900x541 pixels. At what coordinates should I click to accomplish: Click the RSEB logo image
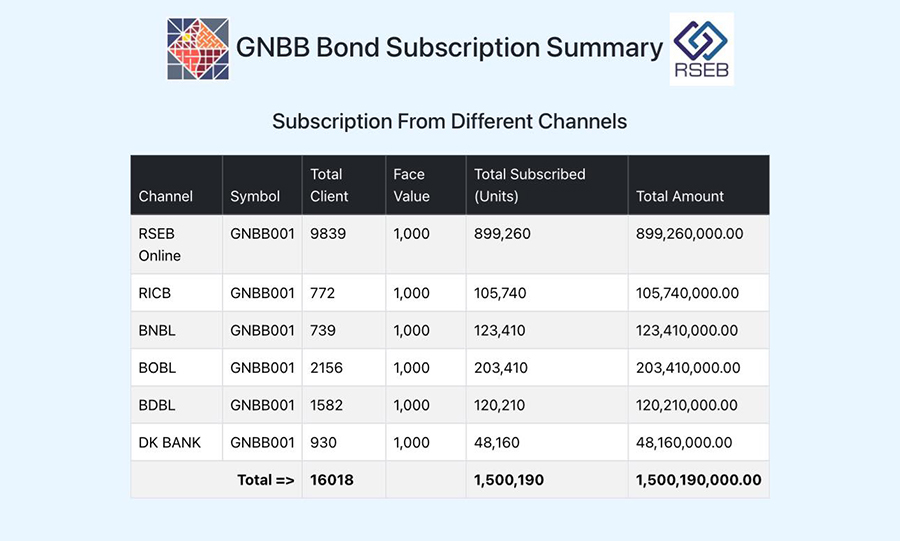(x=701, y=49)
